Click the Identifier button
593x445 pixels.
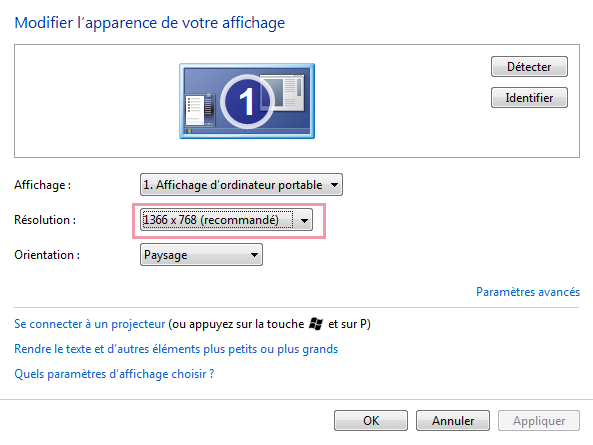(529, 98)
